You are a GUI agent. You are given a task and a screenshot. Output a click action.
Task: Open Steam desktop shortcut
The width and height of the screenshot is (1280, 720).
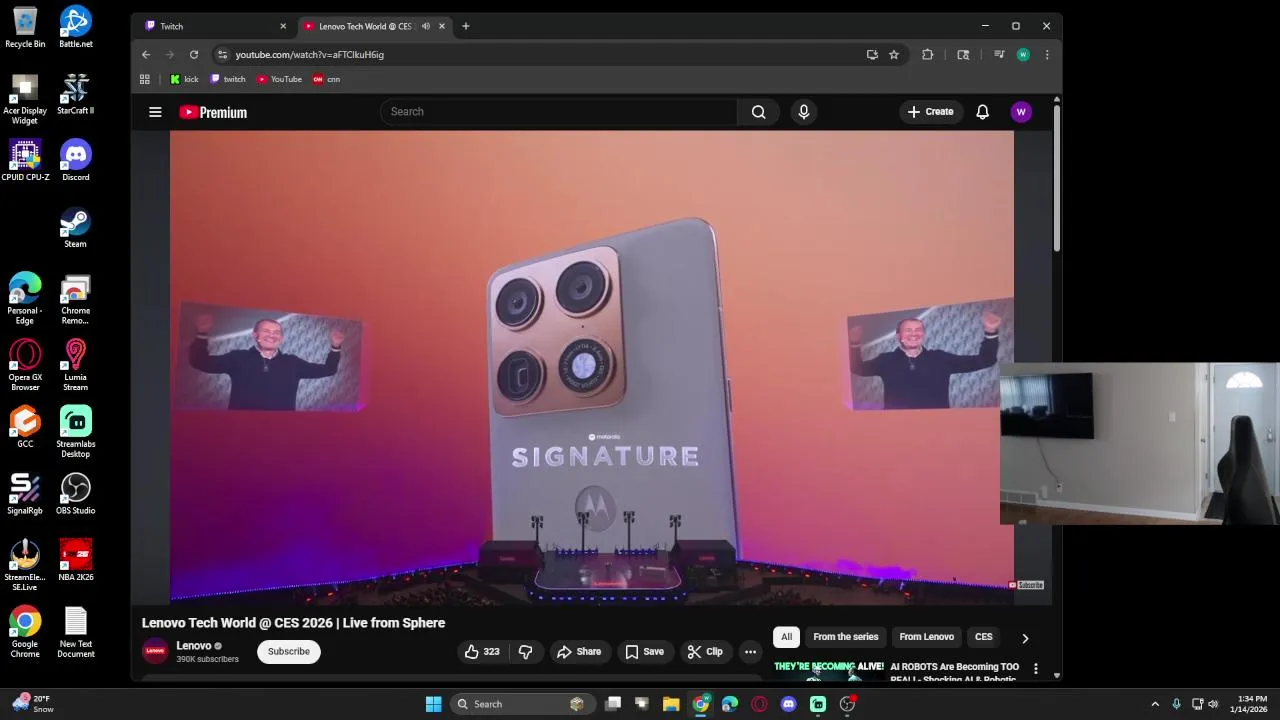tap(75, 226)
